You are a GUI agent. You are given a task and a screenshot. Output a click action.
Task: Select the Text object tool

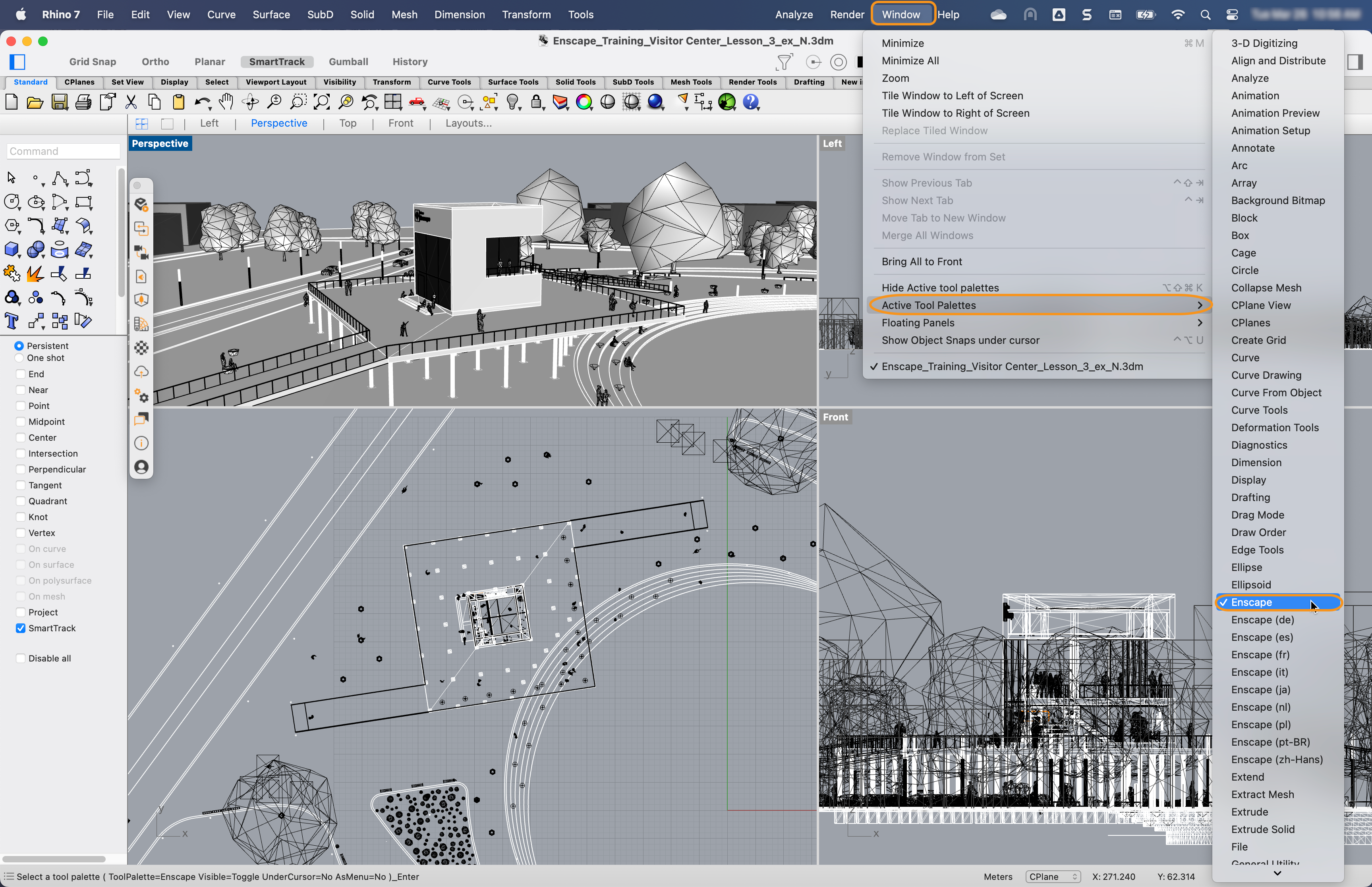coord(12,321)
